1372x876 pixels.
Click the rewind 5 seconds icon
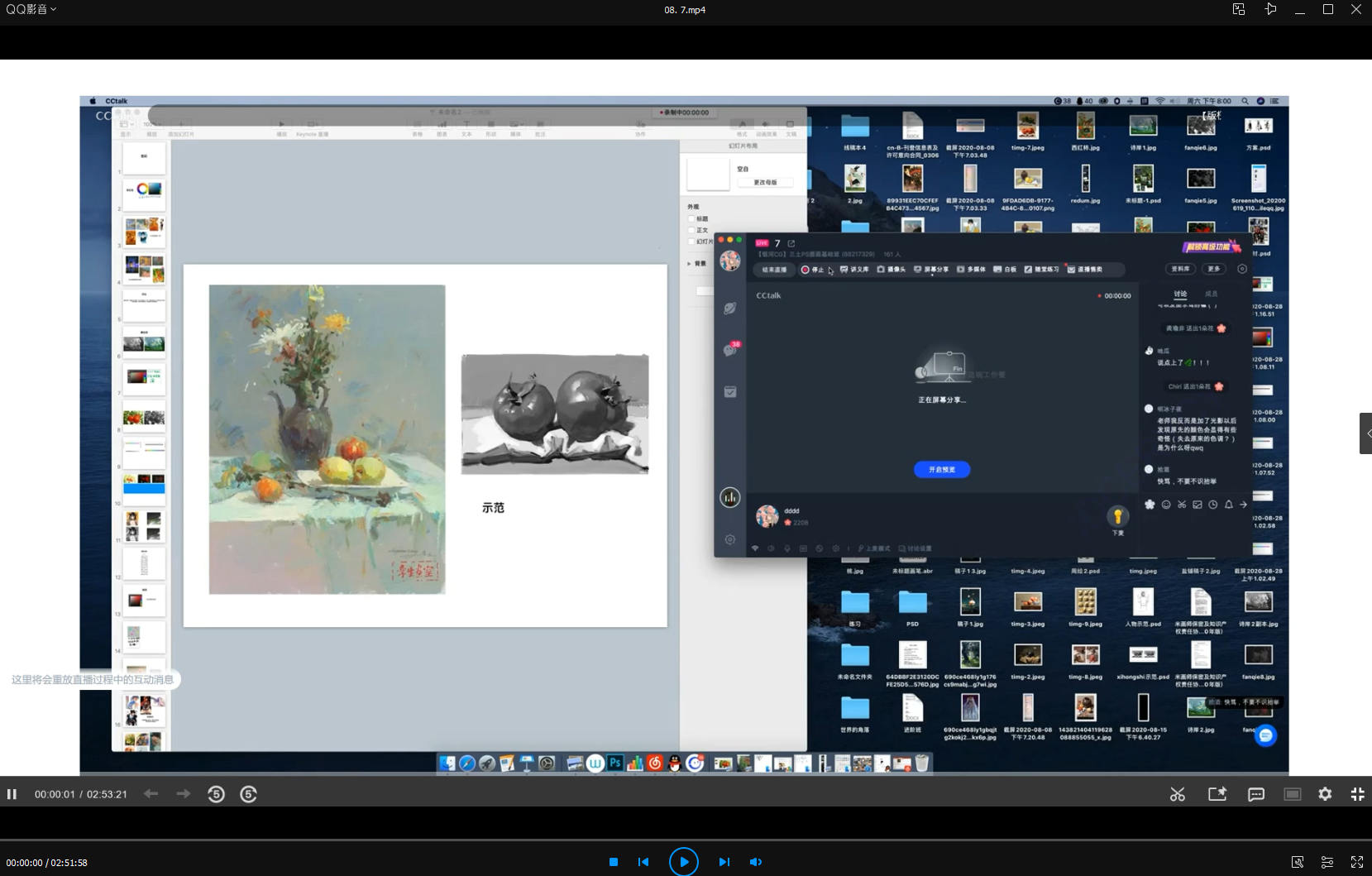[x=216, y=794]
